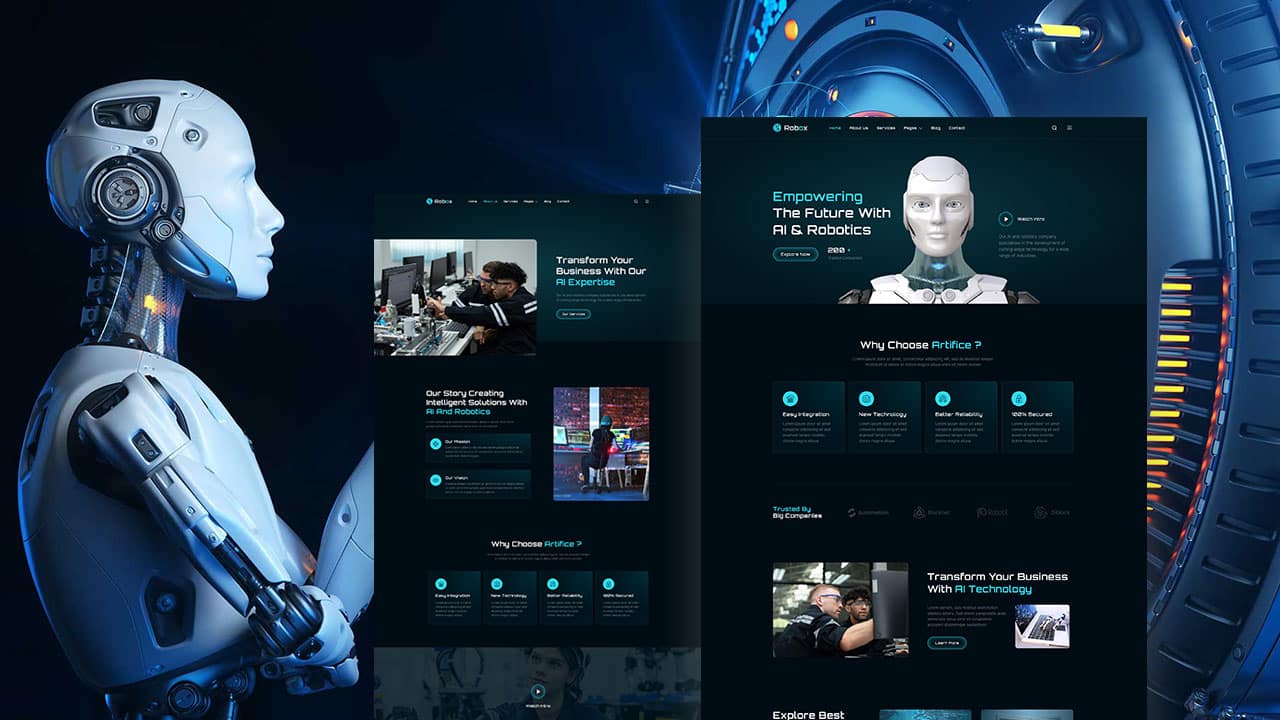
Task: Click the '200 +' counter text
Action: (x=838, y=250)
